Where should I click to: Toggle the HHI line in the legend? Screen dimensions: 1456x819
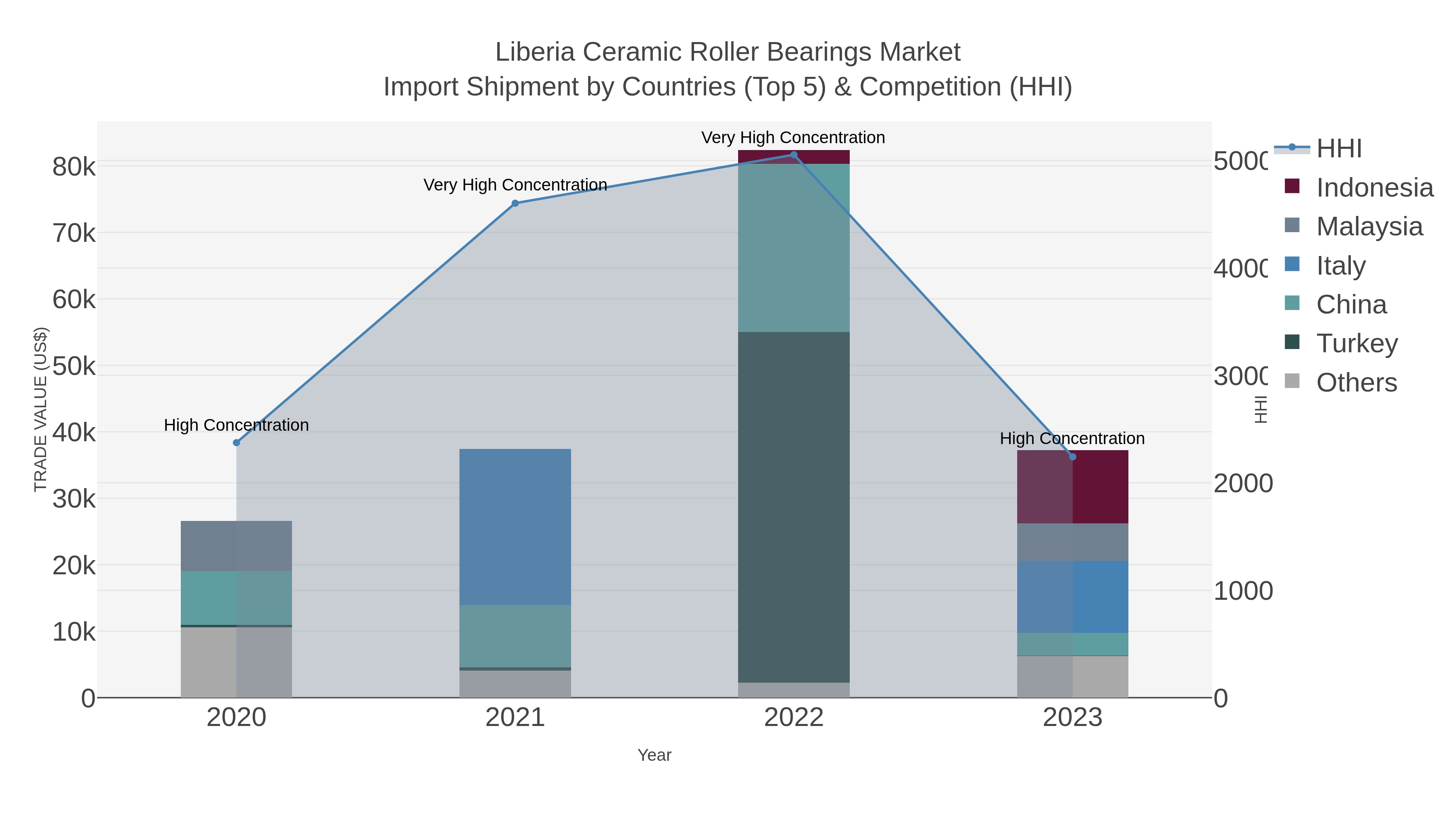(1318, 148)
